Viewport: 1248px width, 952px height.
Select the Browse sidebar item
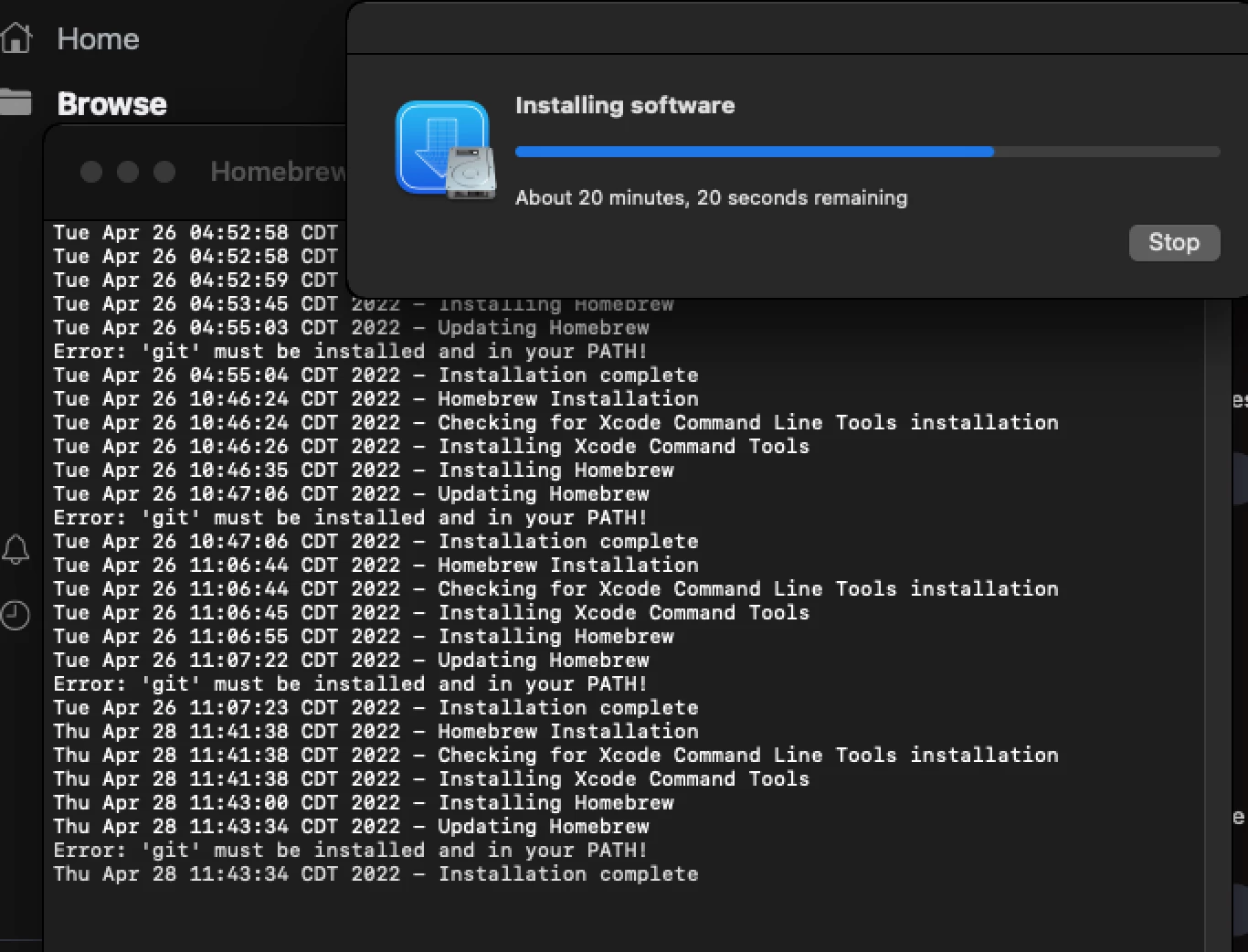(111, 104)
